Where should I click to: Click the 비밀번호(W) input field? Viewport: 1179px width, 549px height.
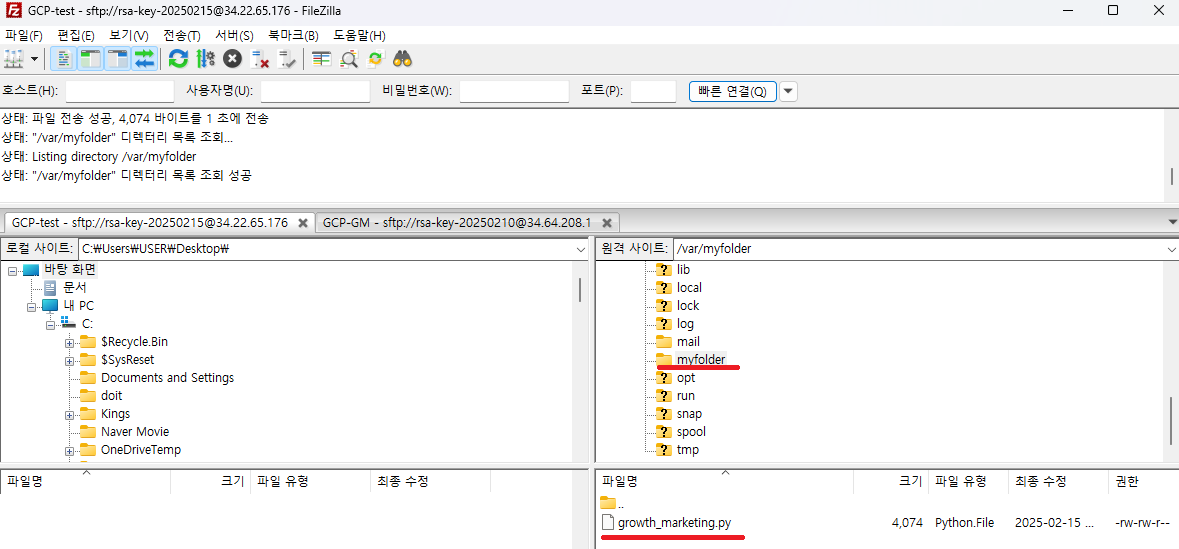[514, 92]
